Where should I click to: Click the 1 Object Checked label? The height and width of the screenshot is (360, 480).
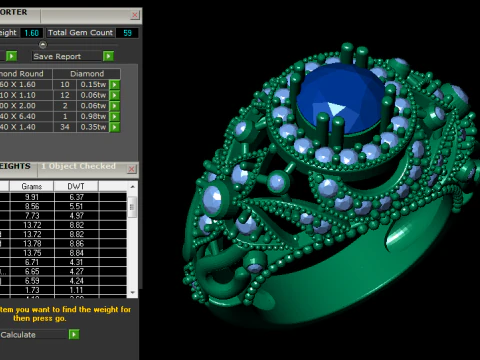point(79,166)
